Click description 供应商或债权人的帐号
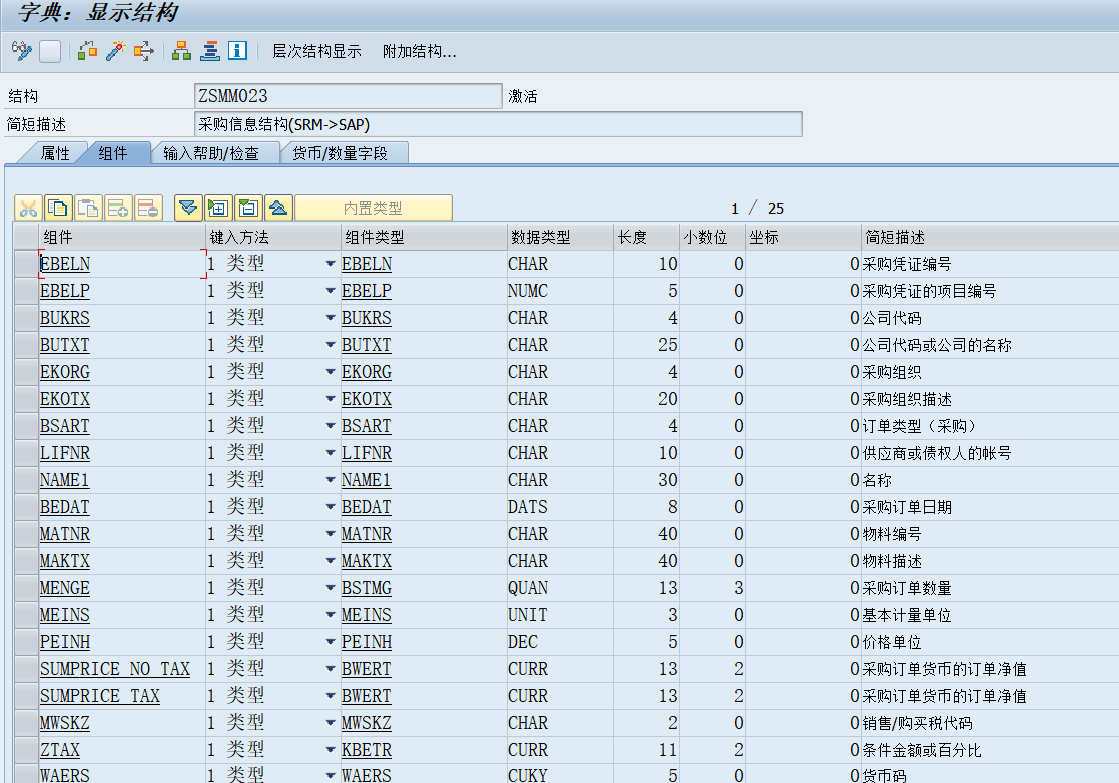1119x783 pixels. click(x=936, y=453)
